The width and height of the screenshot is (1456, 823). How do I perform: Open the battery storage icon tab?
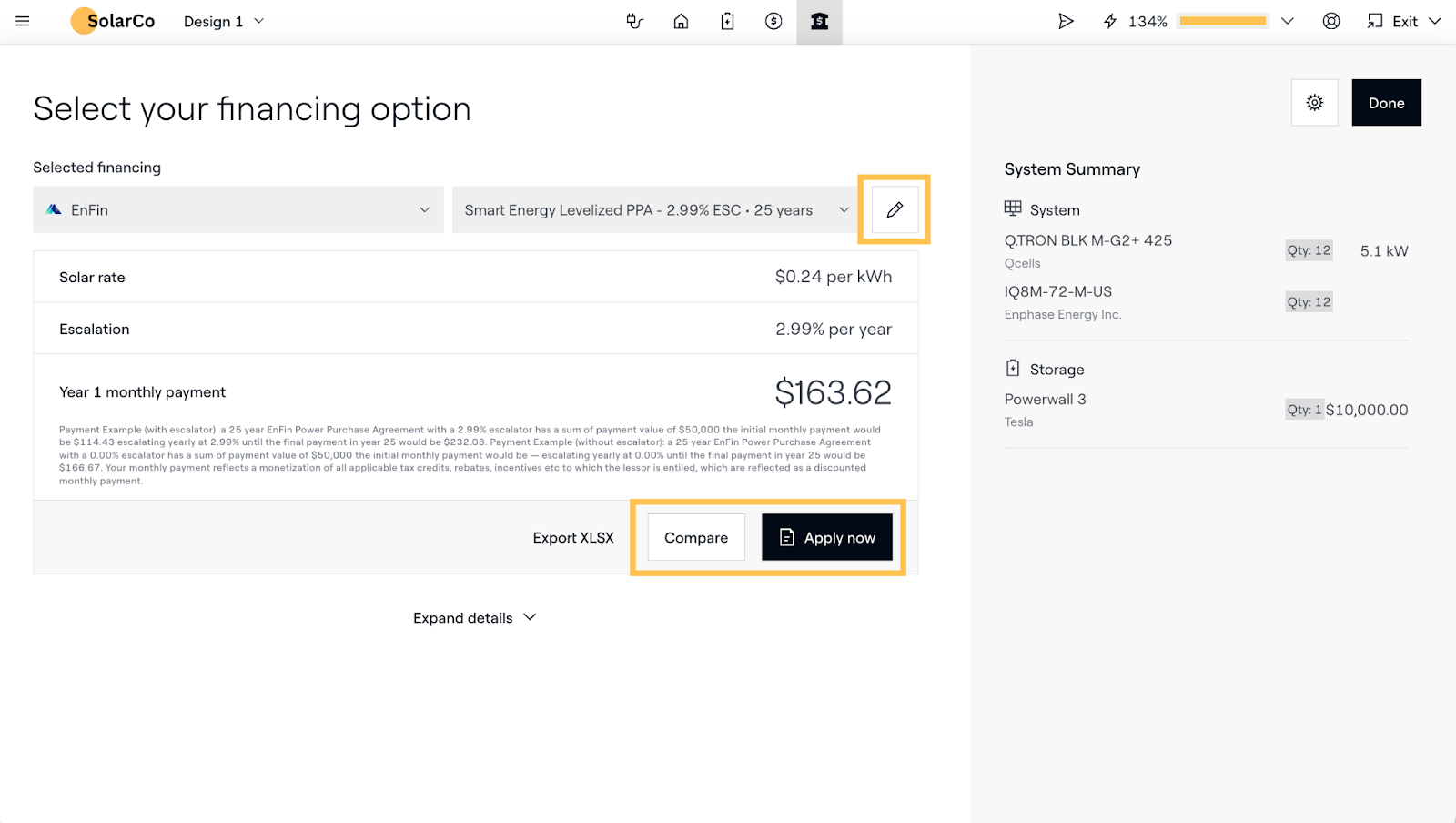pyautogui.click(x=727, y=21)
